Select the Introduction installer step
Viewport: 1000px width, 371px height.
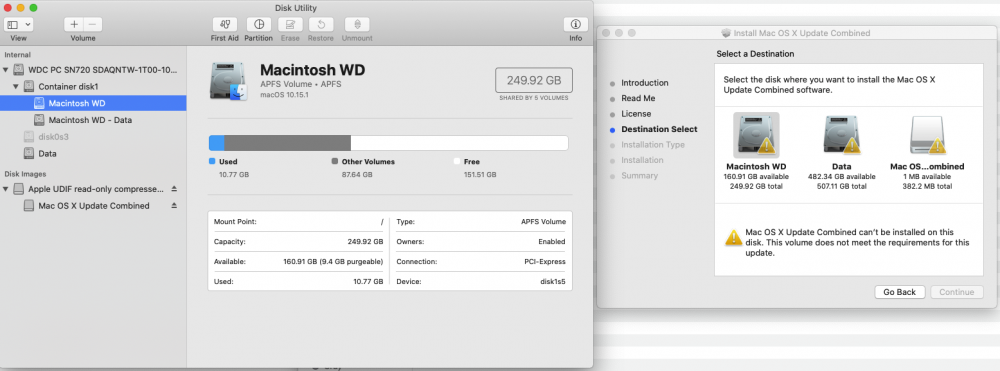[x=645, y=83]
